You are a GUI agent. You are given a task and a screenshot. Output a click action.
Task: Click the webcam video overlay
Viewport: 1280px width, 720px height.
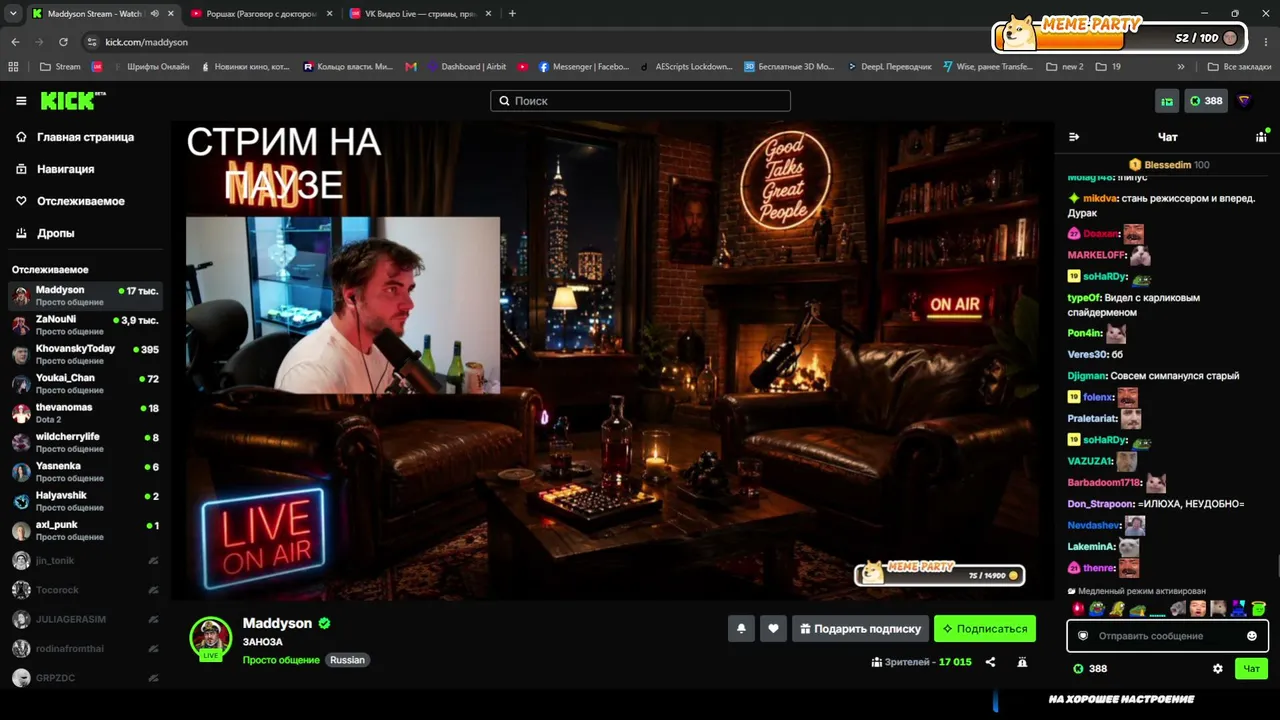(x=342, y=305)
